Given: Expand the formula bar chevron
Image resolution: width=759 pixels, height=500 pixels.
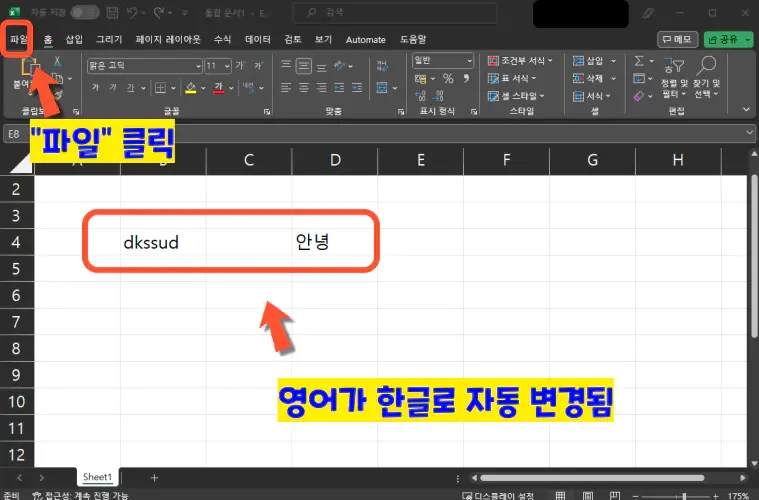Looking at the screenshot, I should [x=749, y=133].
